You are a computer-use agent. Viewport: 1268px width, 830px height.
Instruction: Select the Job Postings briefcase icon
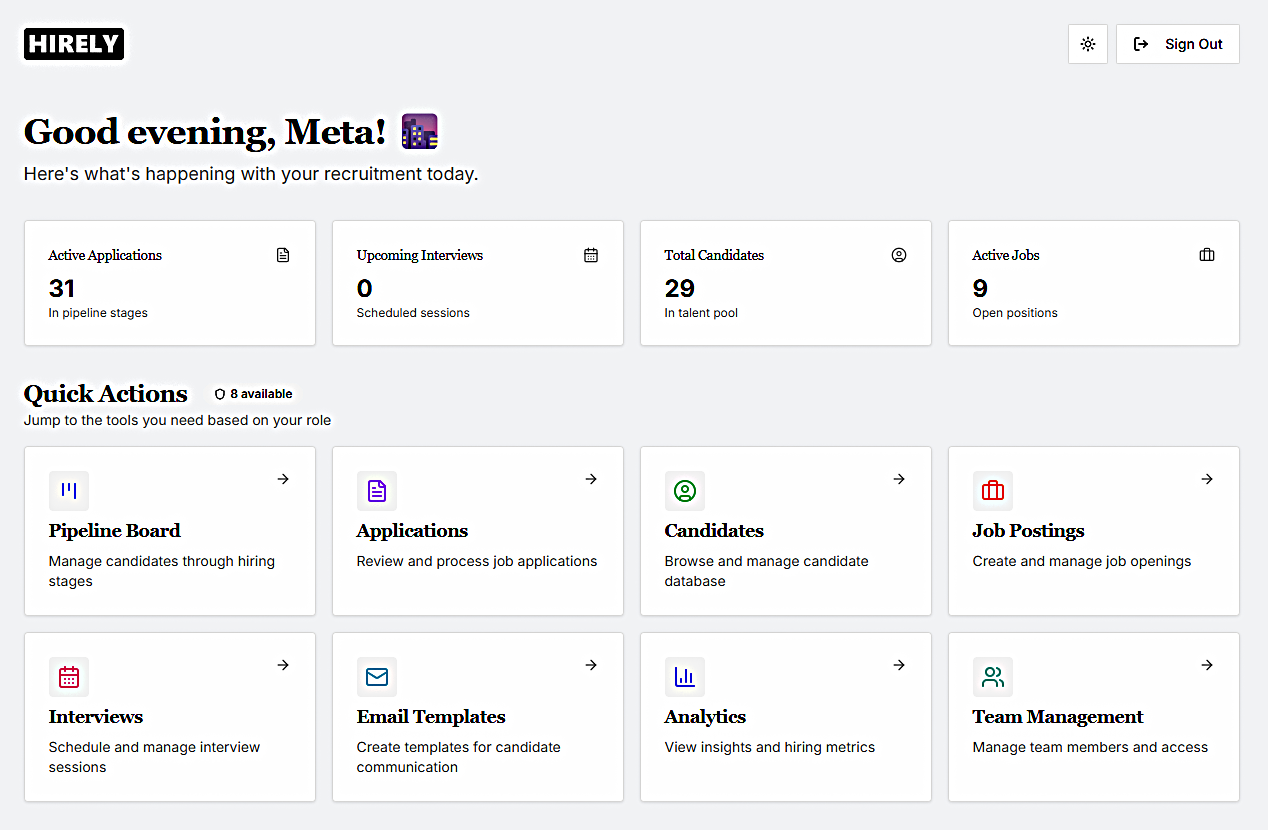993,490
